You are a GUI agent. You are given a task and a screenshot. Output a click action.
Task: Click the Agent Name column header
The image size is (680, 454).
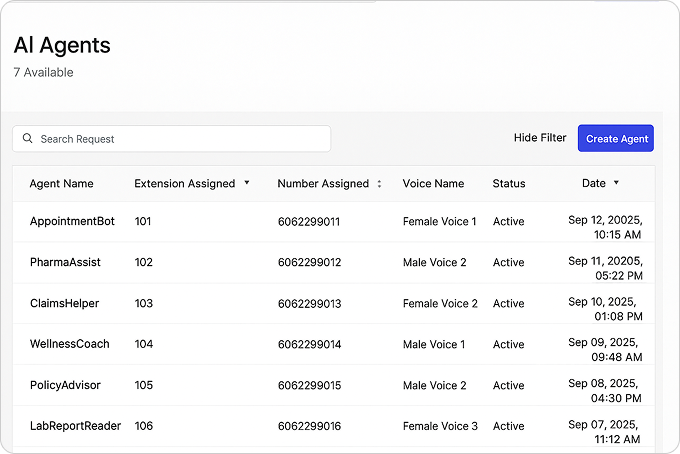click(x=61, y=184)
